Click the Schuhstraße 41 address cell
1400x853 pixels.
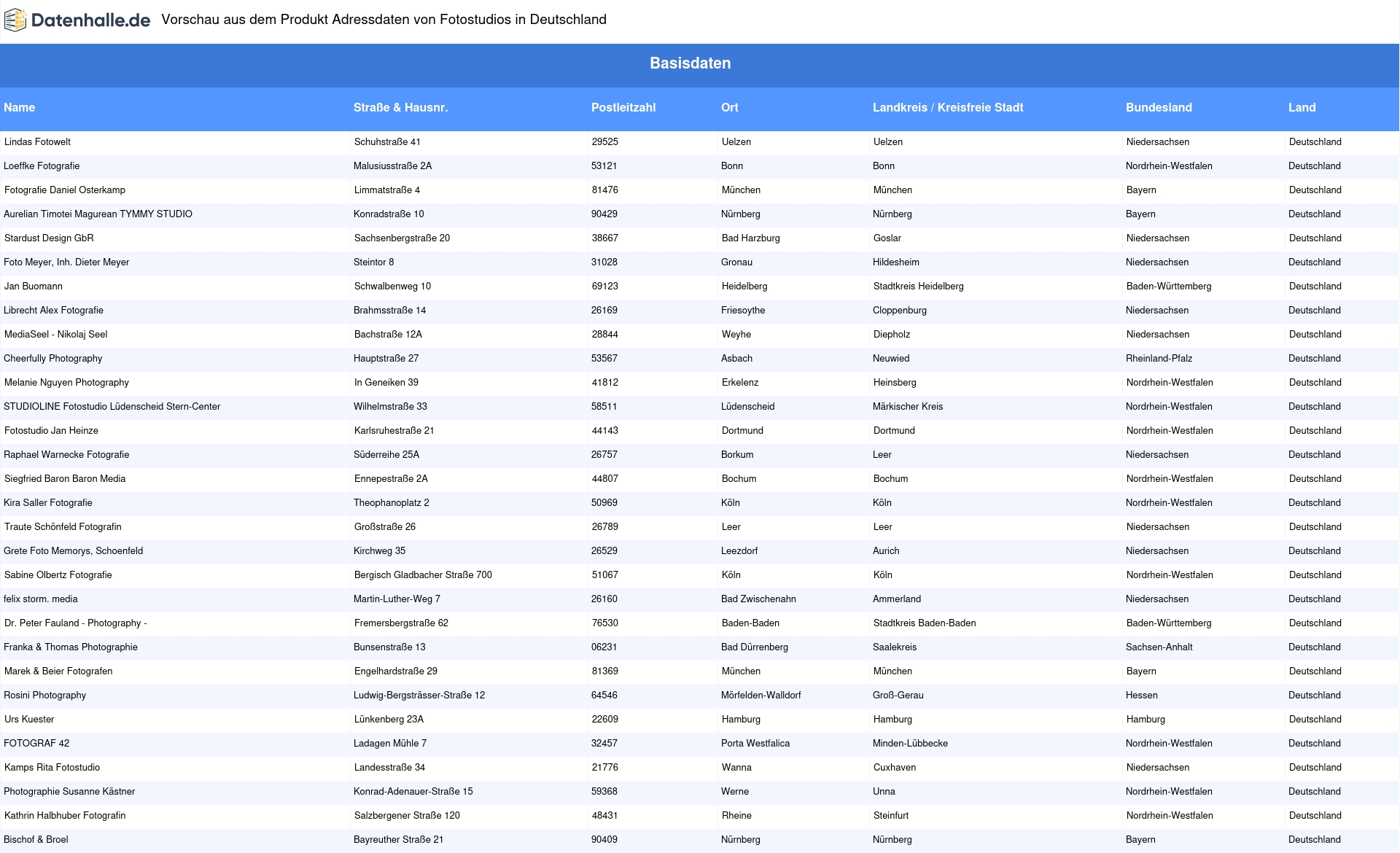(387, 141)
